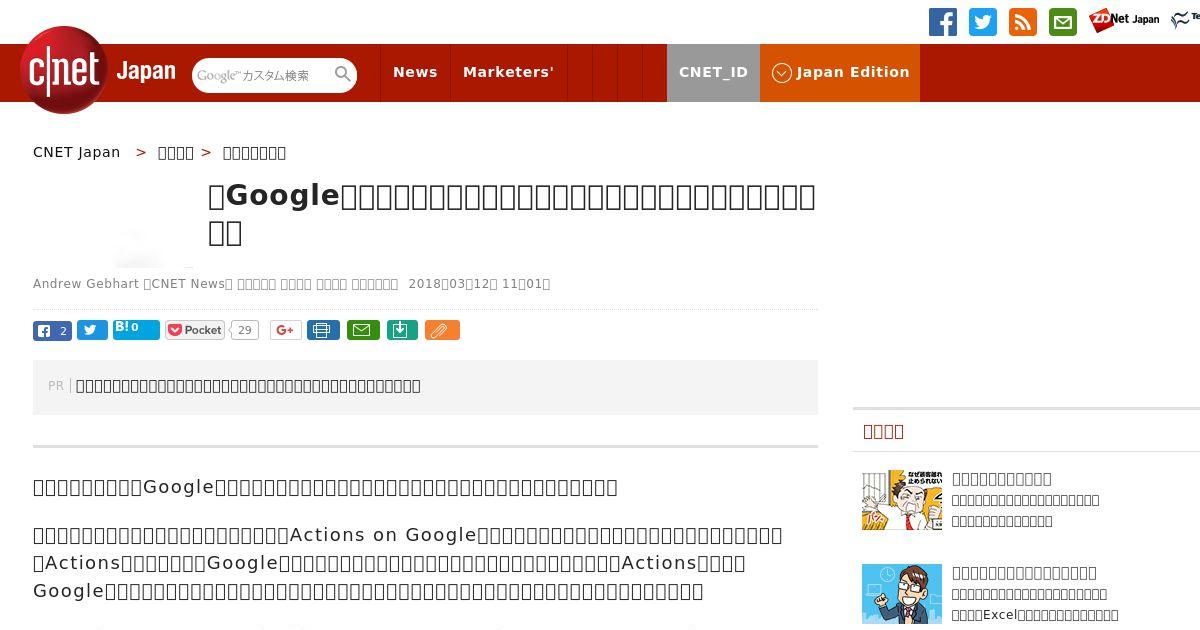This screenshot has height=630, width=1200.
Task: Bookmark article with Hatena B! button
Action: click(x=136, y=329)
